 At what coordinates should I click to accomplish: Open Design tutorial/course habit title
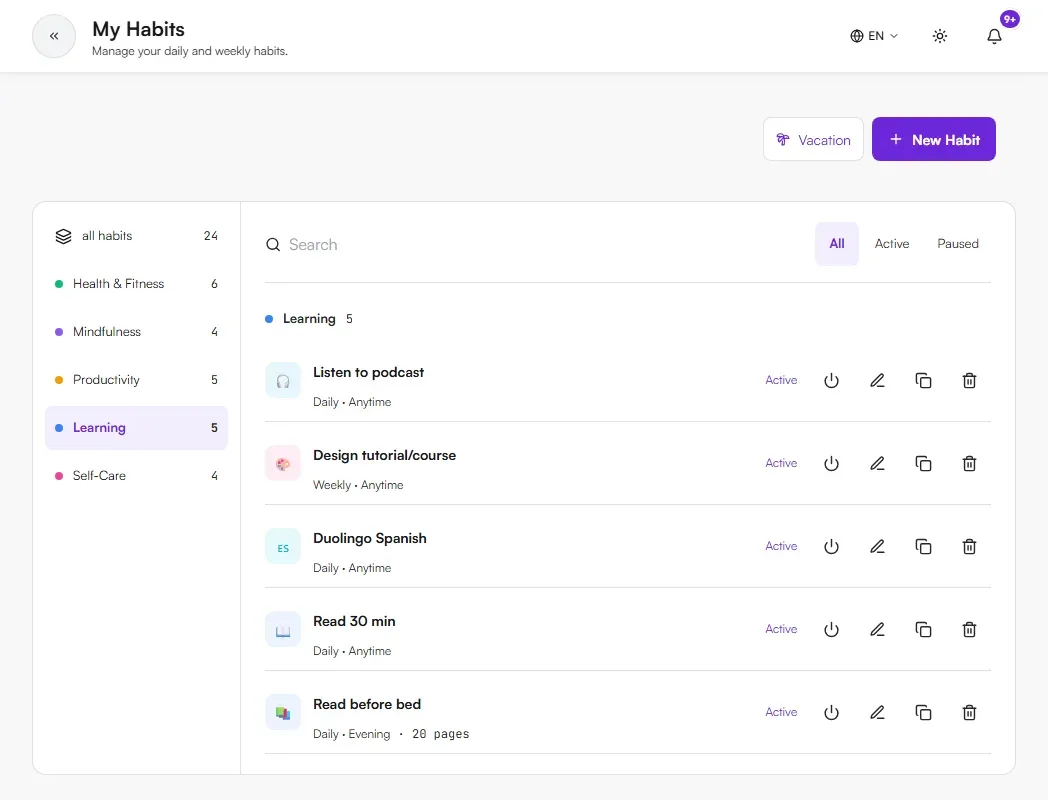coord(384,455)
